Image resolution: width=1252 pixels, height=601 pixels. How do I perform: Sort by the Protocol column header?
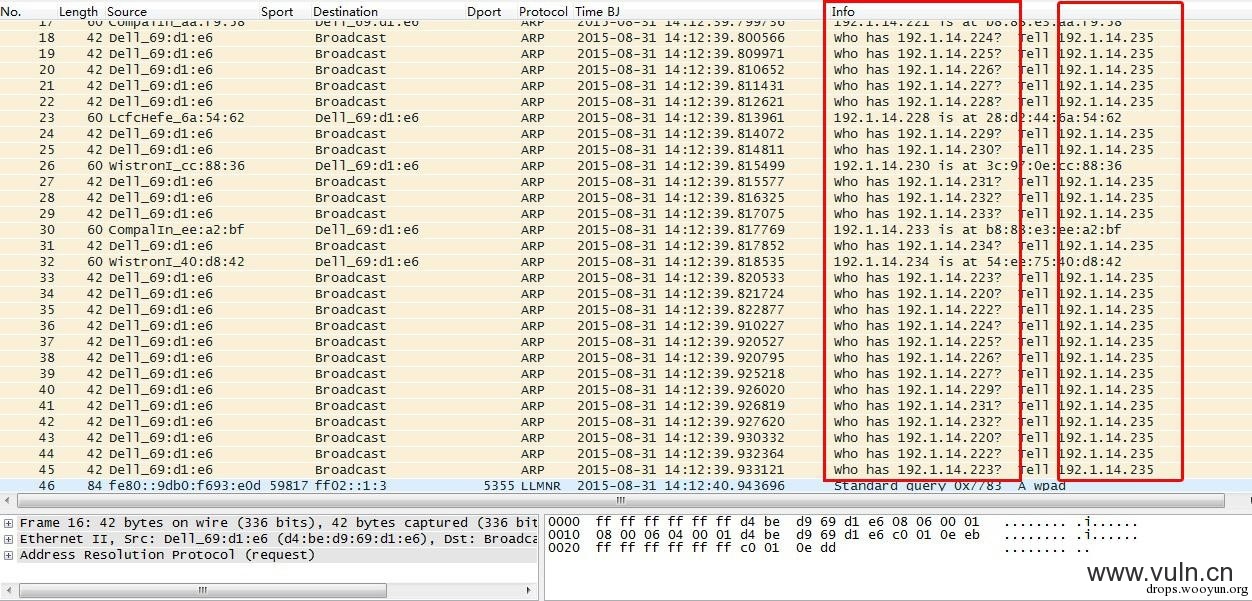543,12
